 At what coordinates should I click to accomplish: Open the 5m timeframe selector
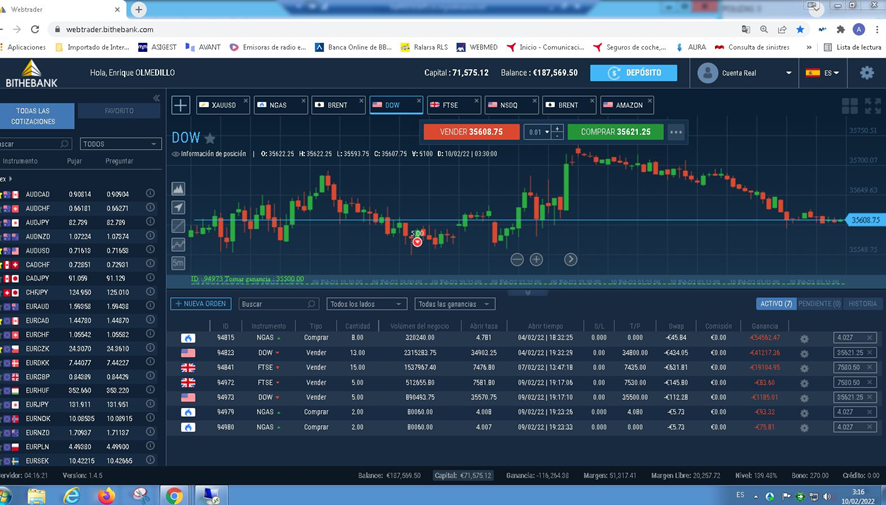click(x=178, y=263)
